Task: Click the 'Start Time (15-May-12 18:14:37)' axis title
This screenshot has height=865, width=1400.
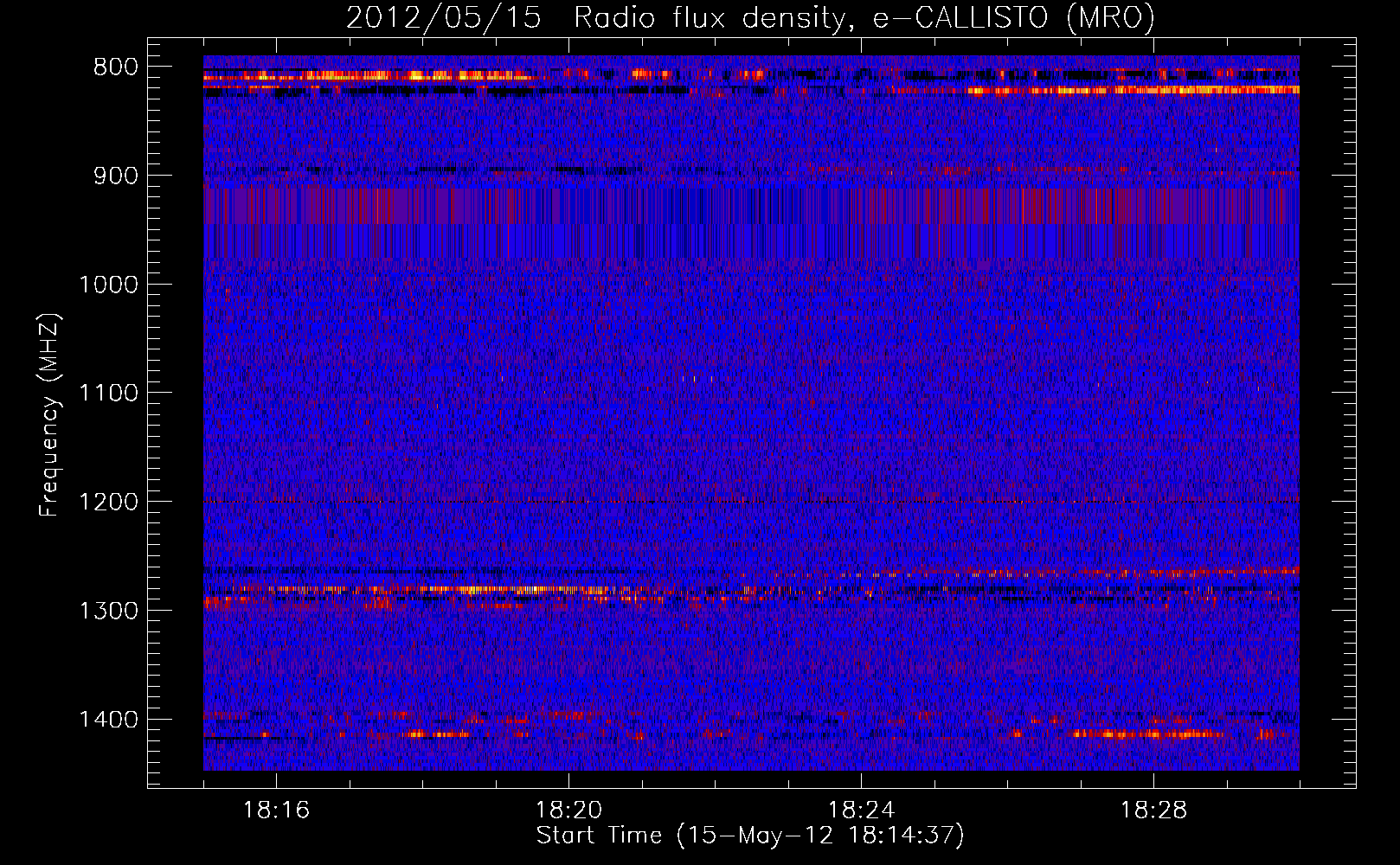Action: 750,836
